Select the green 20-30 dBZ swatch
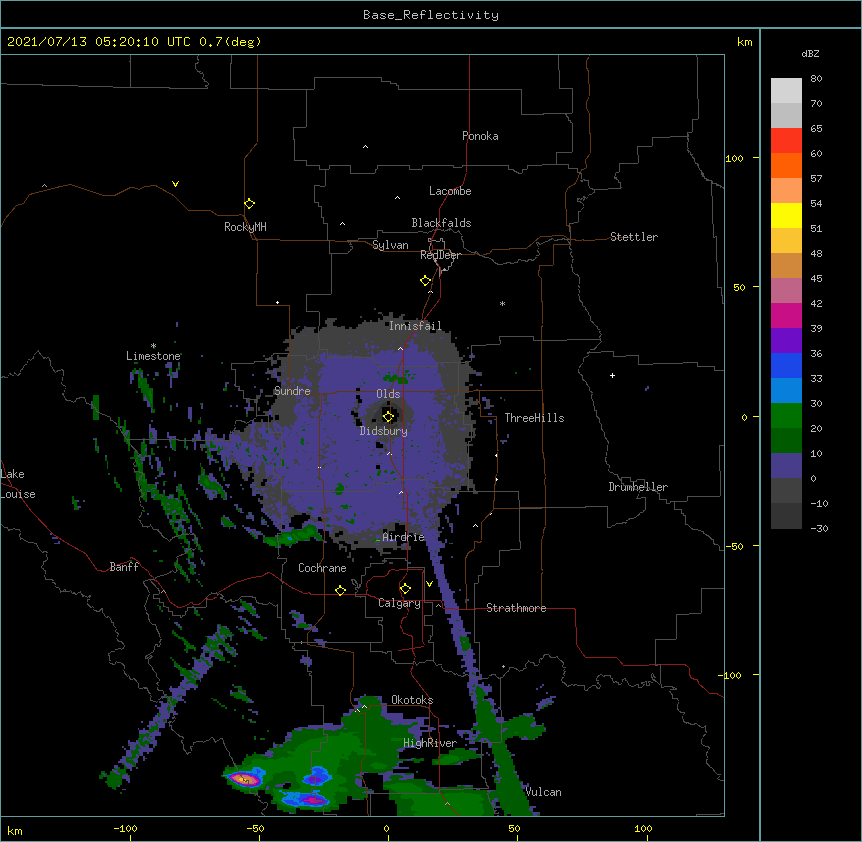 click(786, 416)
